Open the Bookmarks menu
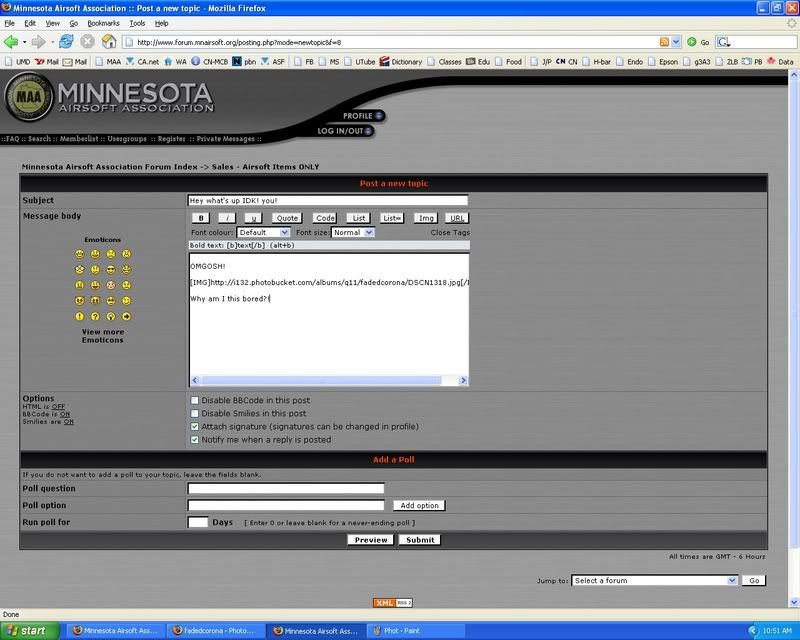 click(102, 22)
